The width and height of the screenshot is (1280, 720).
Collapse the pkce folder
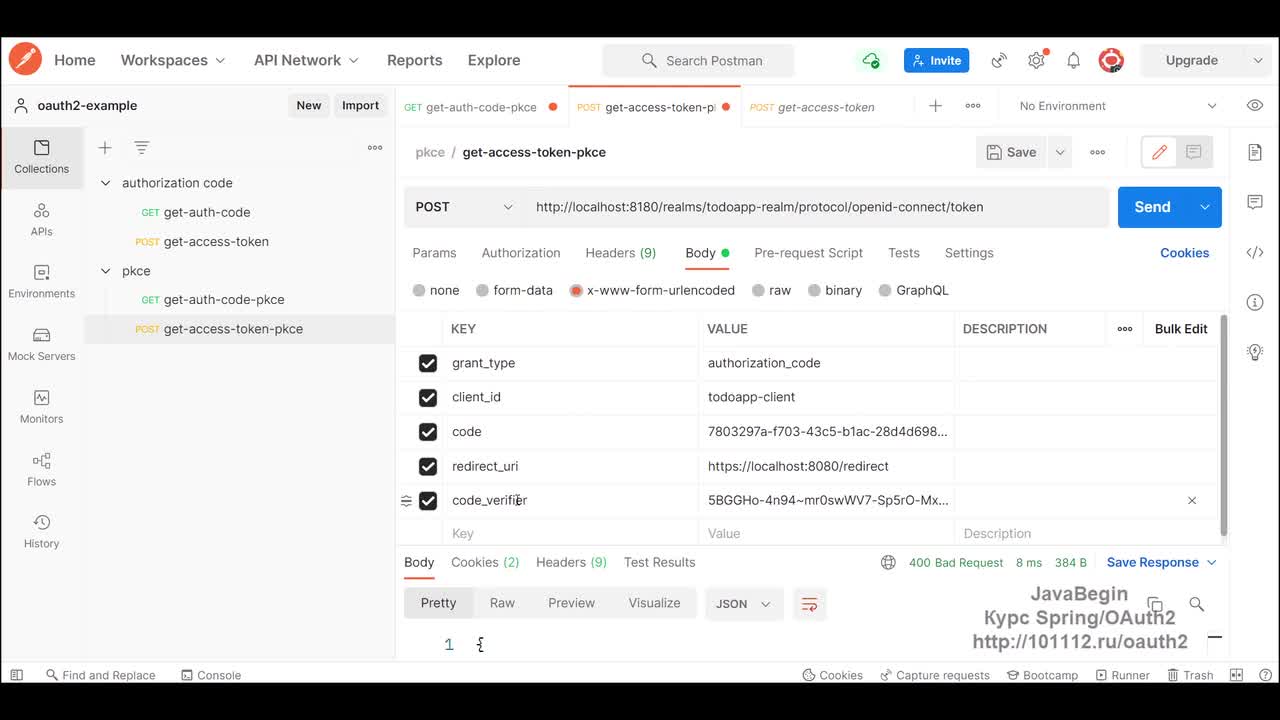click(105, 271)
